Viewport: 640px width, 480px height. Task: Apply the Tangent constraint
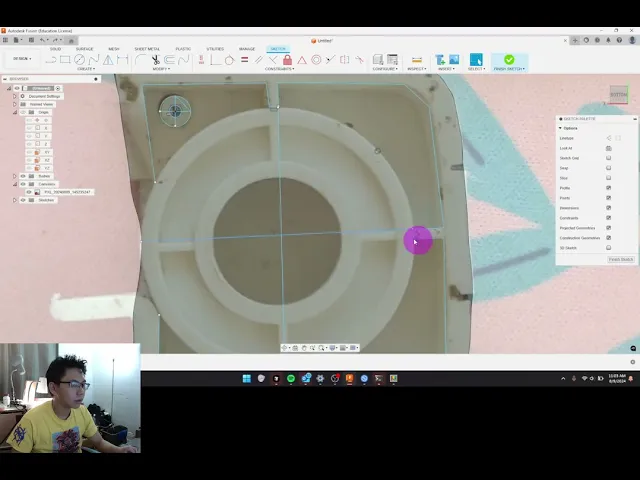229,60
